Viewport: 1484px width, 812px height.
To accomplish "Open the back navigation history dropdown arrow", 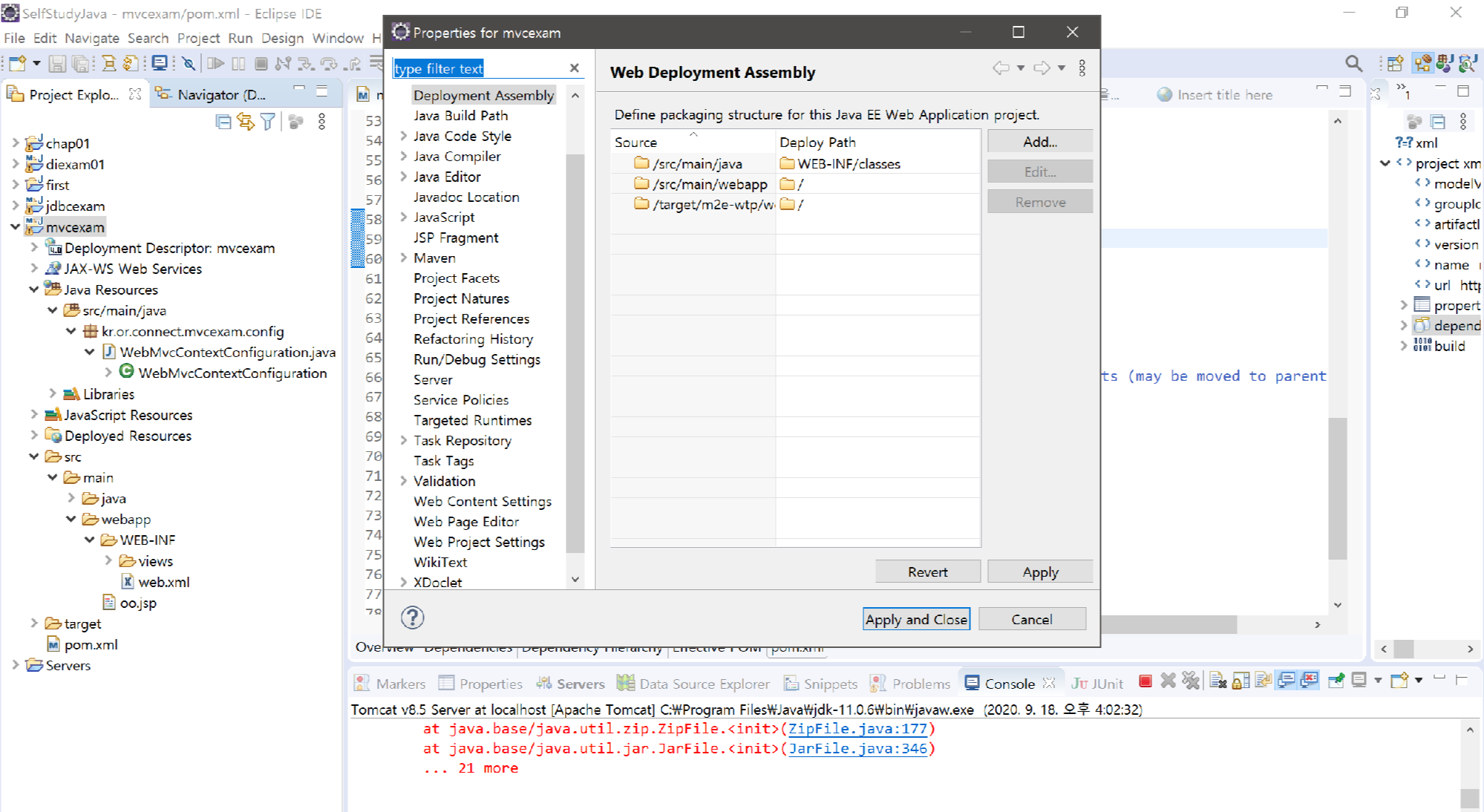I will pyautogui.click(x=1021, y=68).
